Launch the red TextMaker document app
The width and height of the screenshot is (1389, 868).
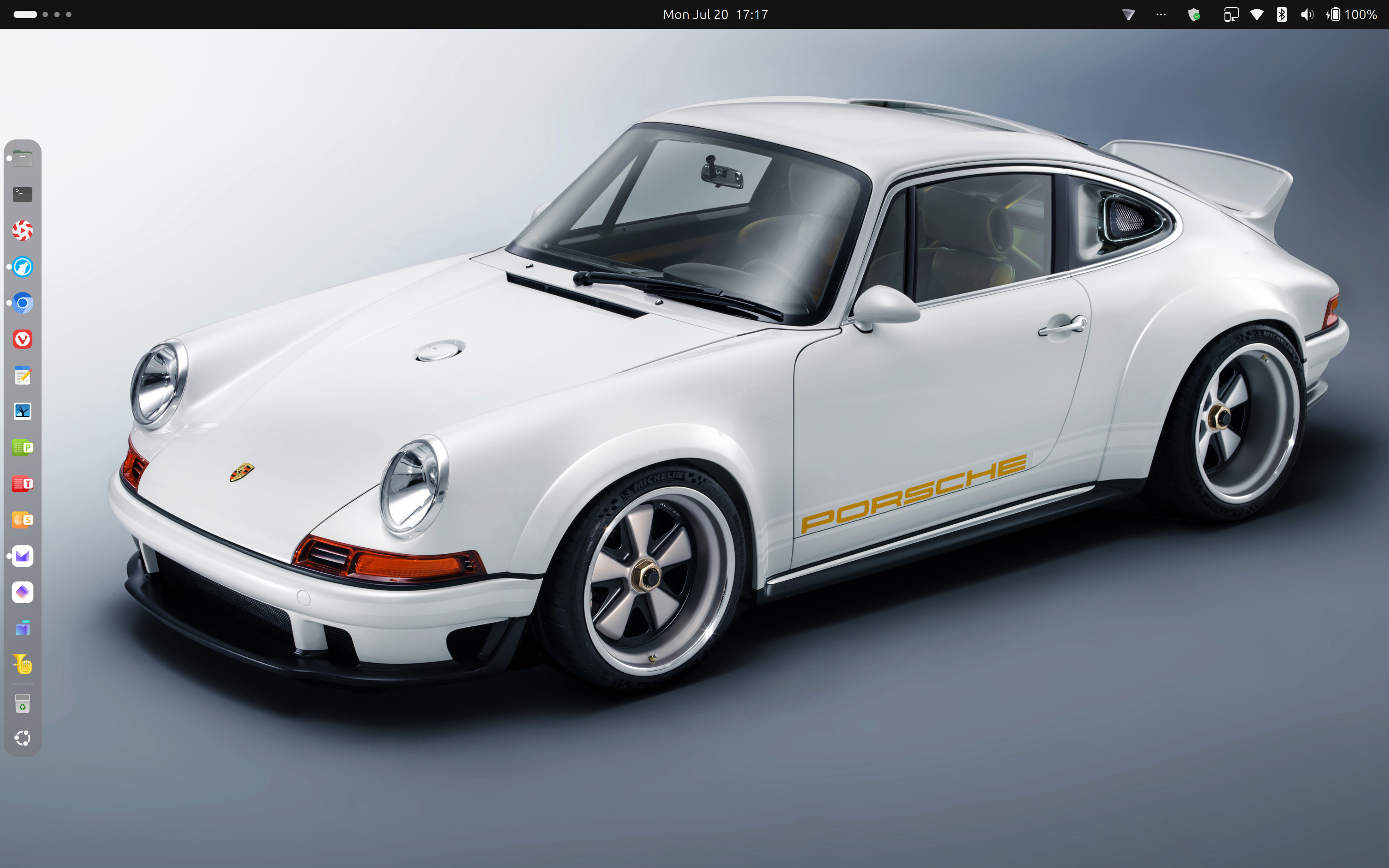click(x=23, y=483)
